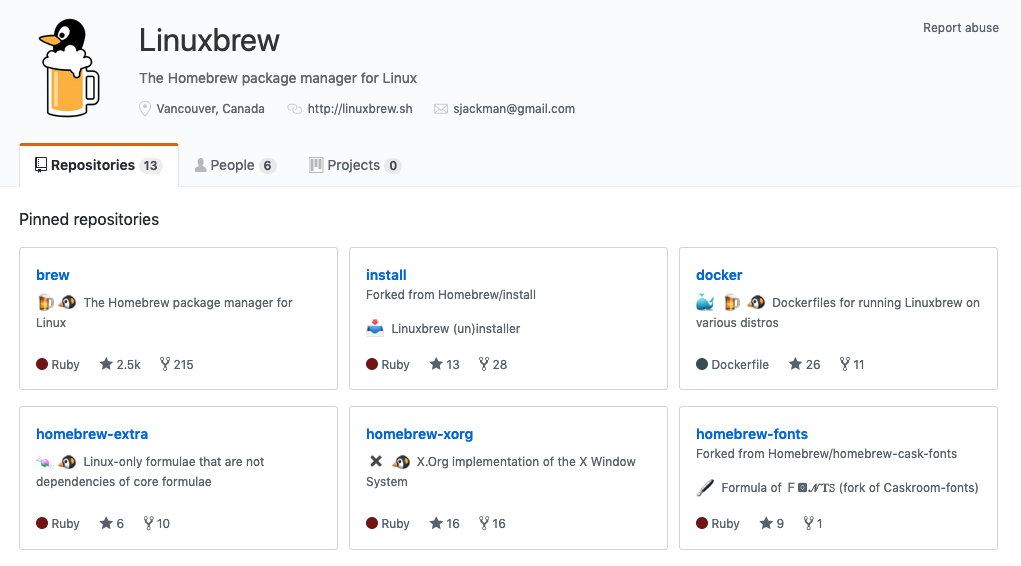Click the repositories count badge 13
Viewport: 1021px width, 566px height.
coord(150,165)
